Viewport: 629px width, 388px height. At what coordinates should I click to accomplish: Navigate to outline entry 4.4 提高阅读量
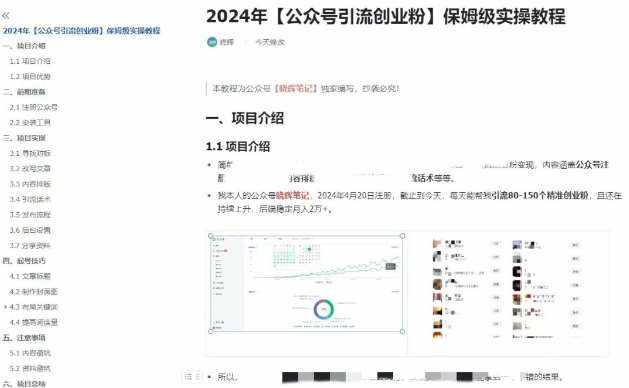coord(34,322)
